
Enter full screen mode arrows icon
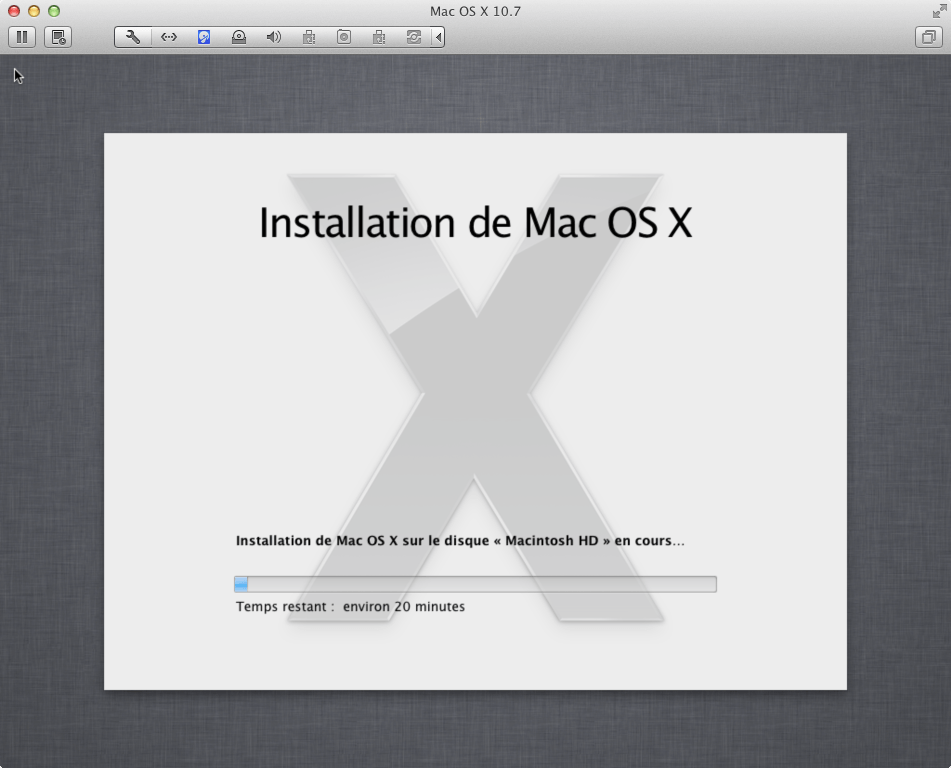click(x=939, y=11)
